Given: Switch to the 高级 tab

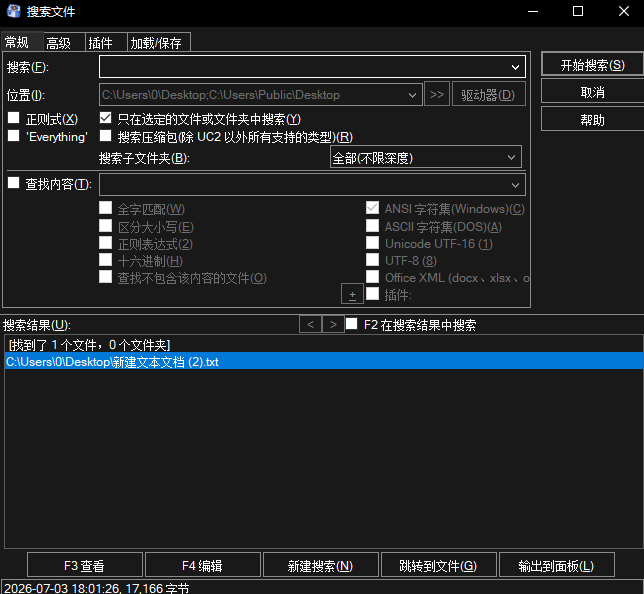Looking at the screenshot, I should pyautogui.click(x=64, y=42).
